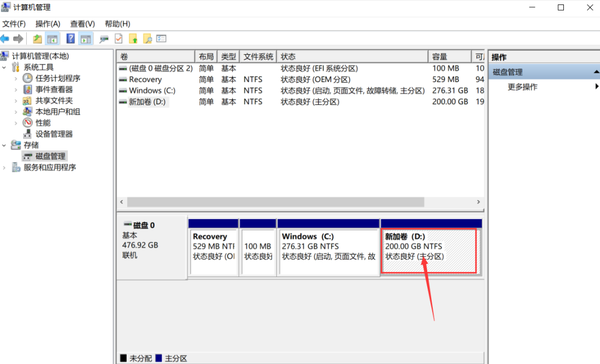The image size is (600, 364).
Task: Open 更多操作 in the actions pane
Action: click(522, 87)
